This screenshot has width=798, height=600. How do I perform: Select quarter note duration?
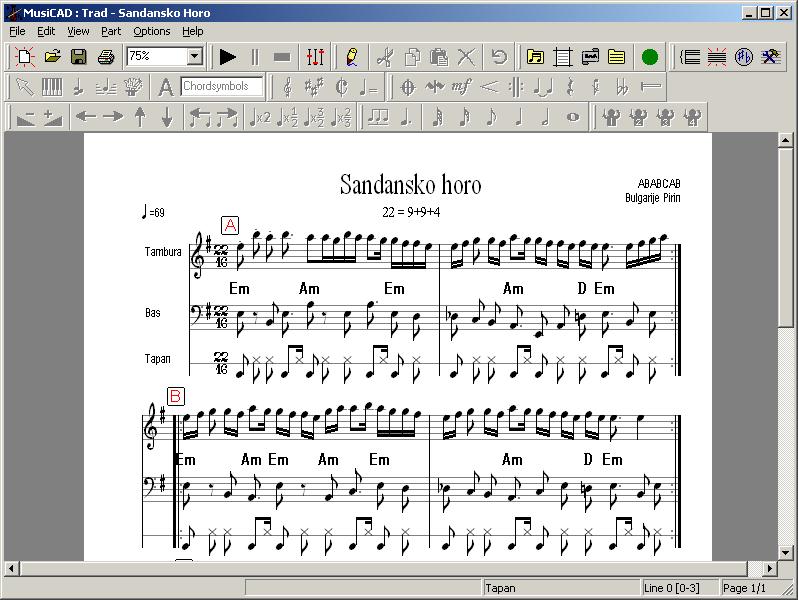point(519,117)
